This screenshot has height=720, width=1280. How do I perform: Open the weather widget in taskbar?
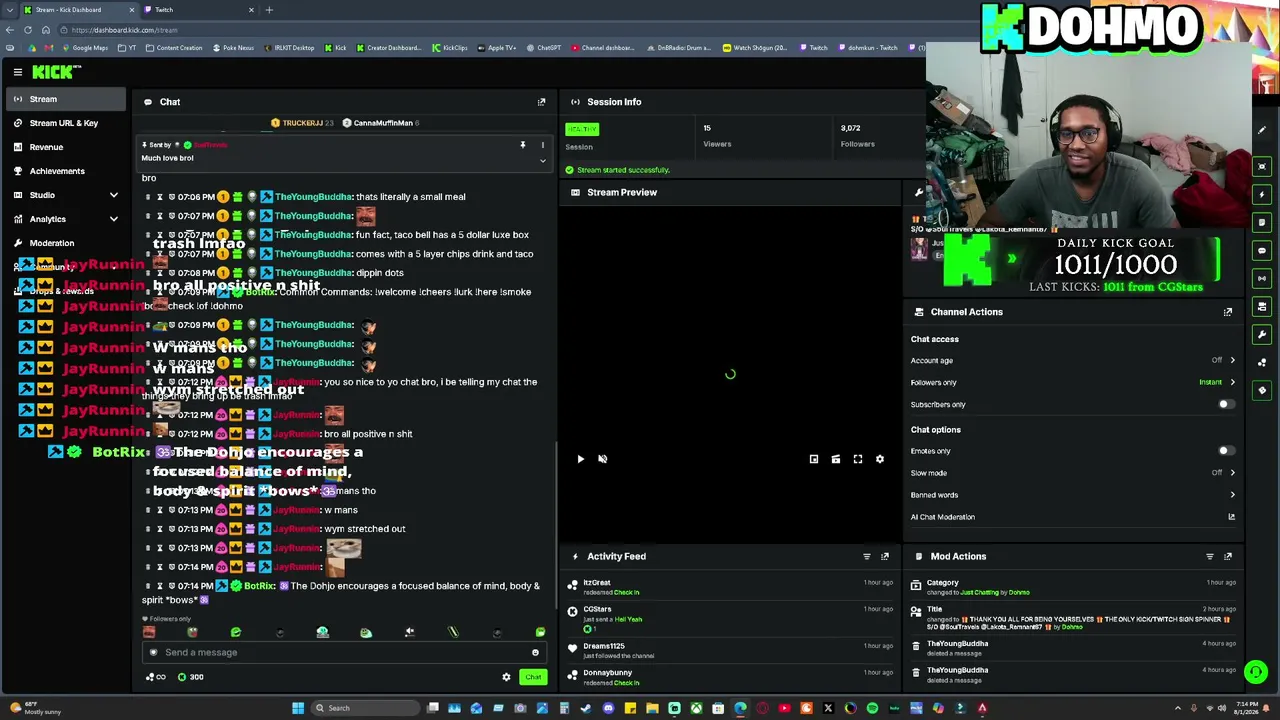(x=35, y=708)
